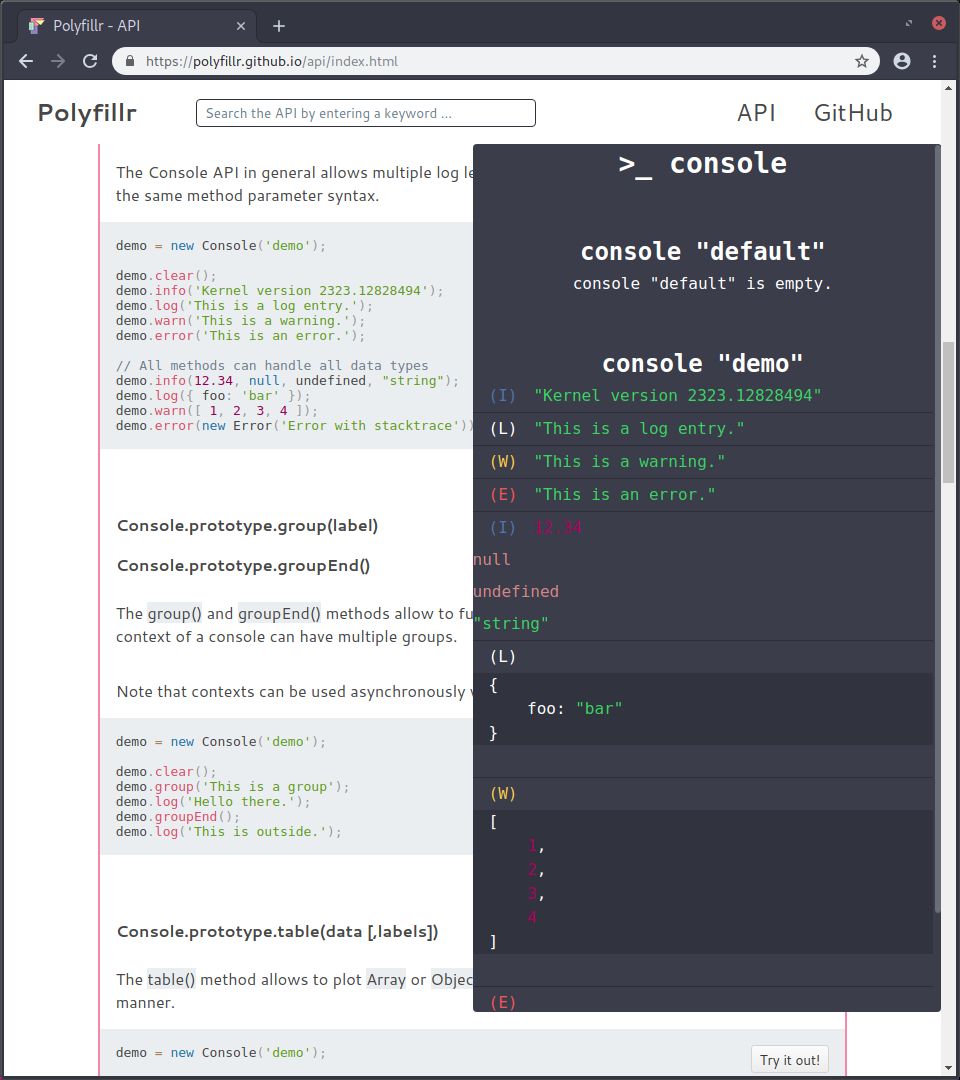Click the demo.error('This is an error.') code line
960x1080 pixels.
coord(240,336)
